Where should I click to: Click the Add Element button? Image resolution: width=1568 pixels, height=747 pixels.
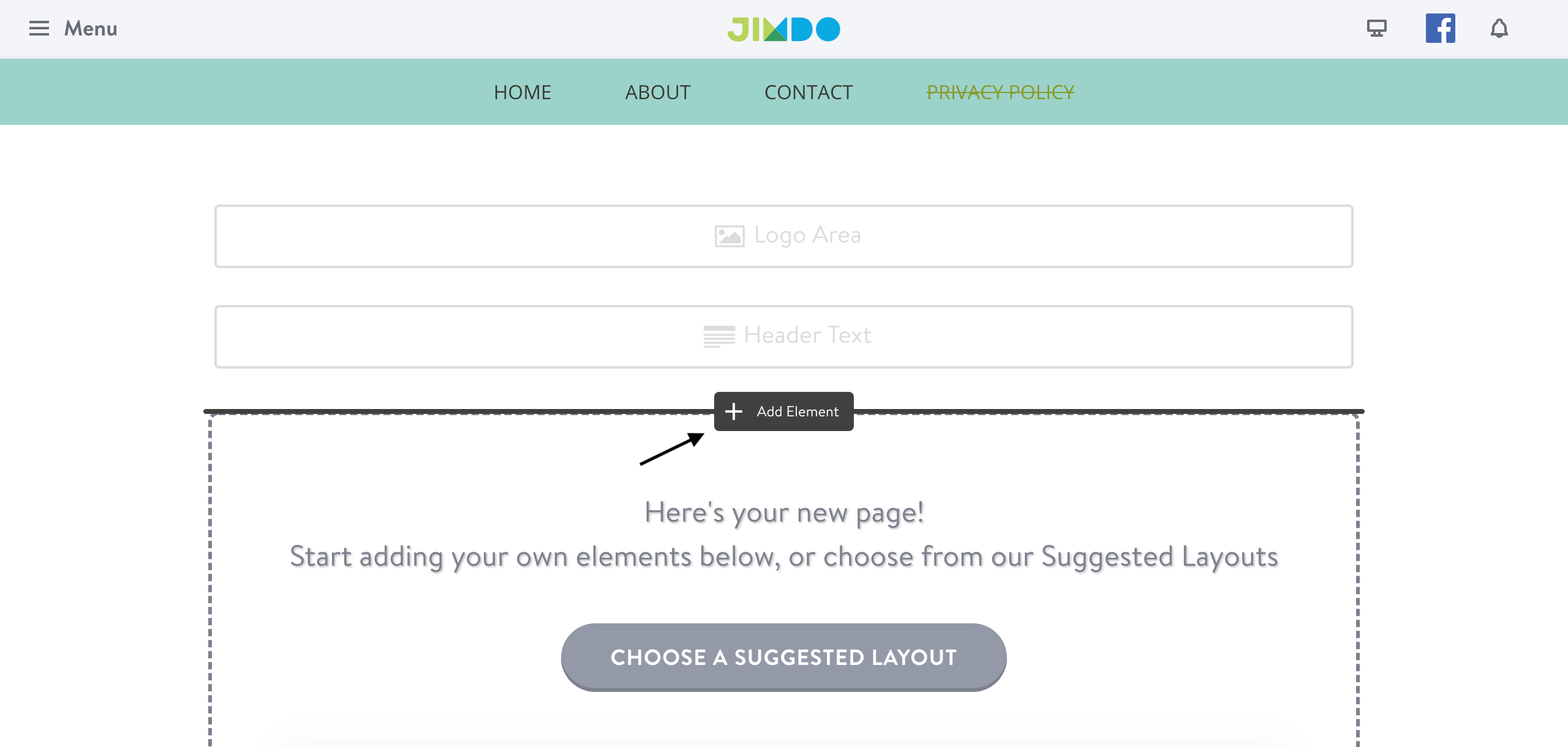784,411
